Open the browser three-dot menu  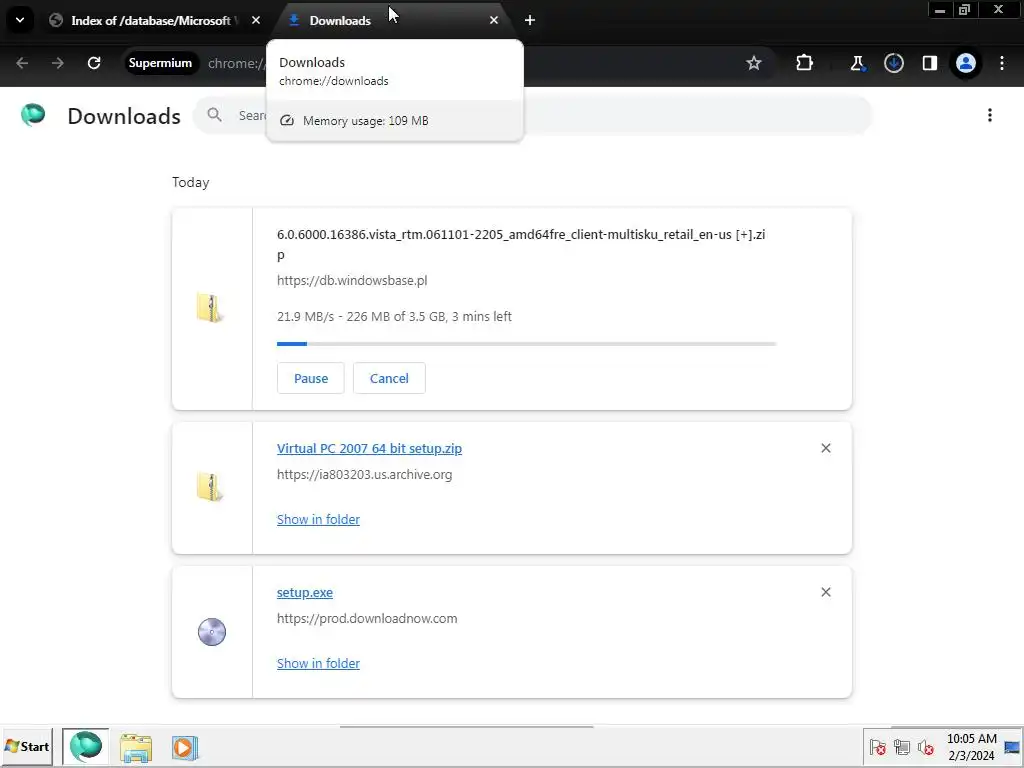[1002, 63]
